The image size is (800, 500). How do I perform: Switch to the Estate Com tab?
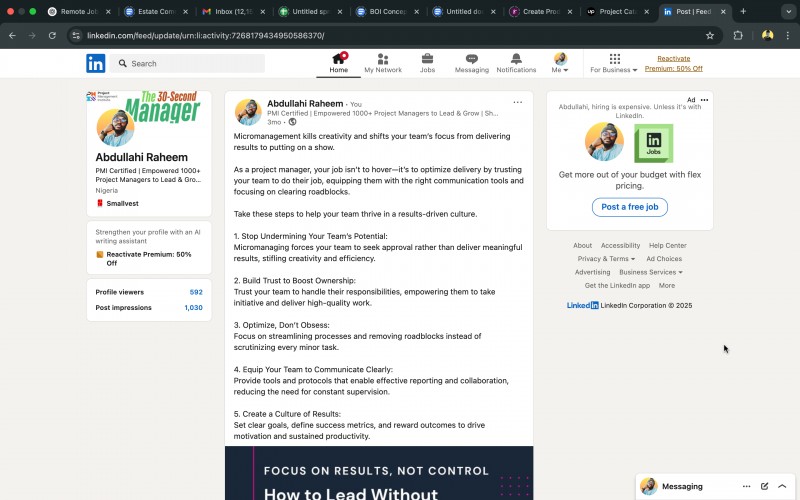156,11
